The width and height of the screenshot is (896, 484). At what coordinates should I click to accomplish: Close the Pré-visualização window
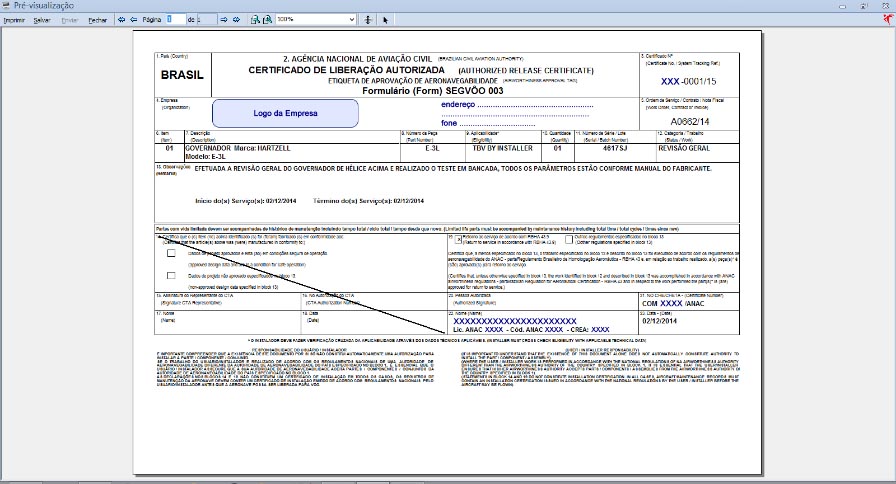tap(885, 6)
